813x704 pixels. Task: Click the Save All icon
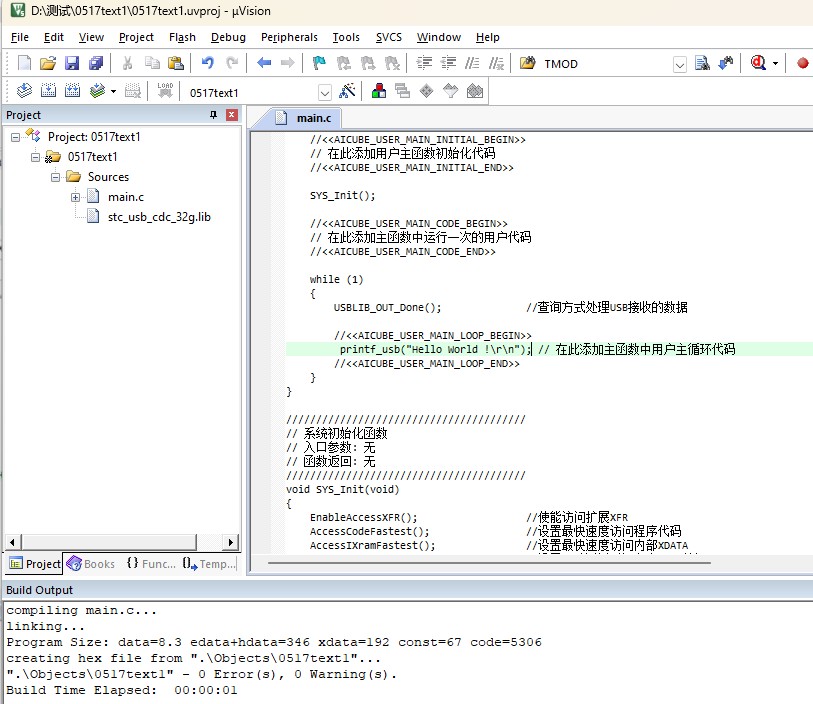point(96,63)
